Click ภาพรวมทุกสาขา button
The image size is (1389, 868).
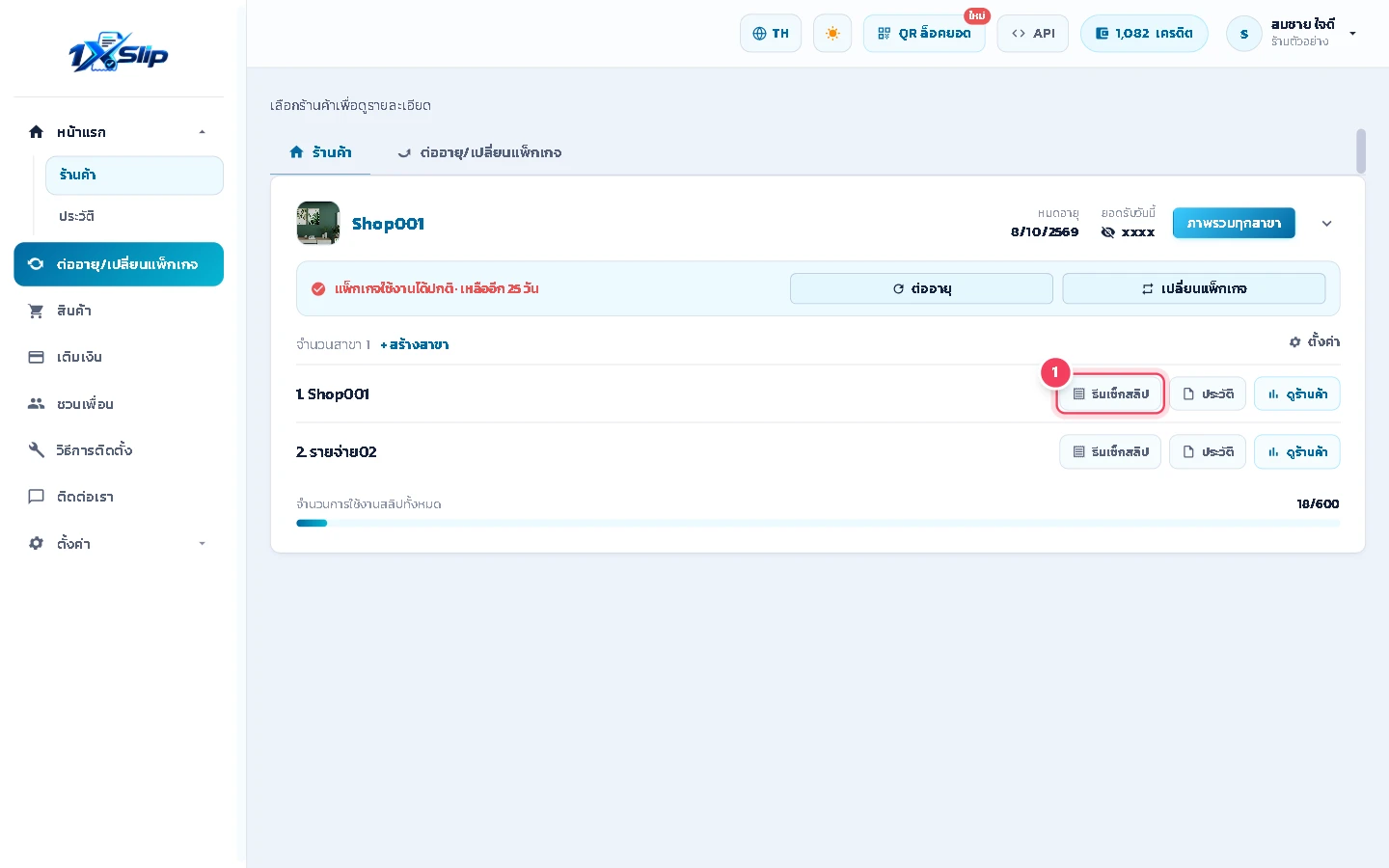coord(1234,224)
